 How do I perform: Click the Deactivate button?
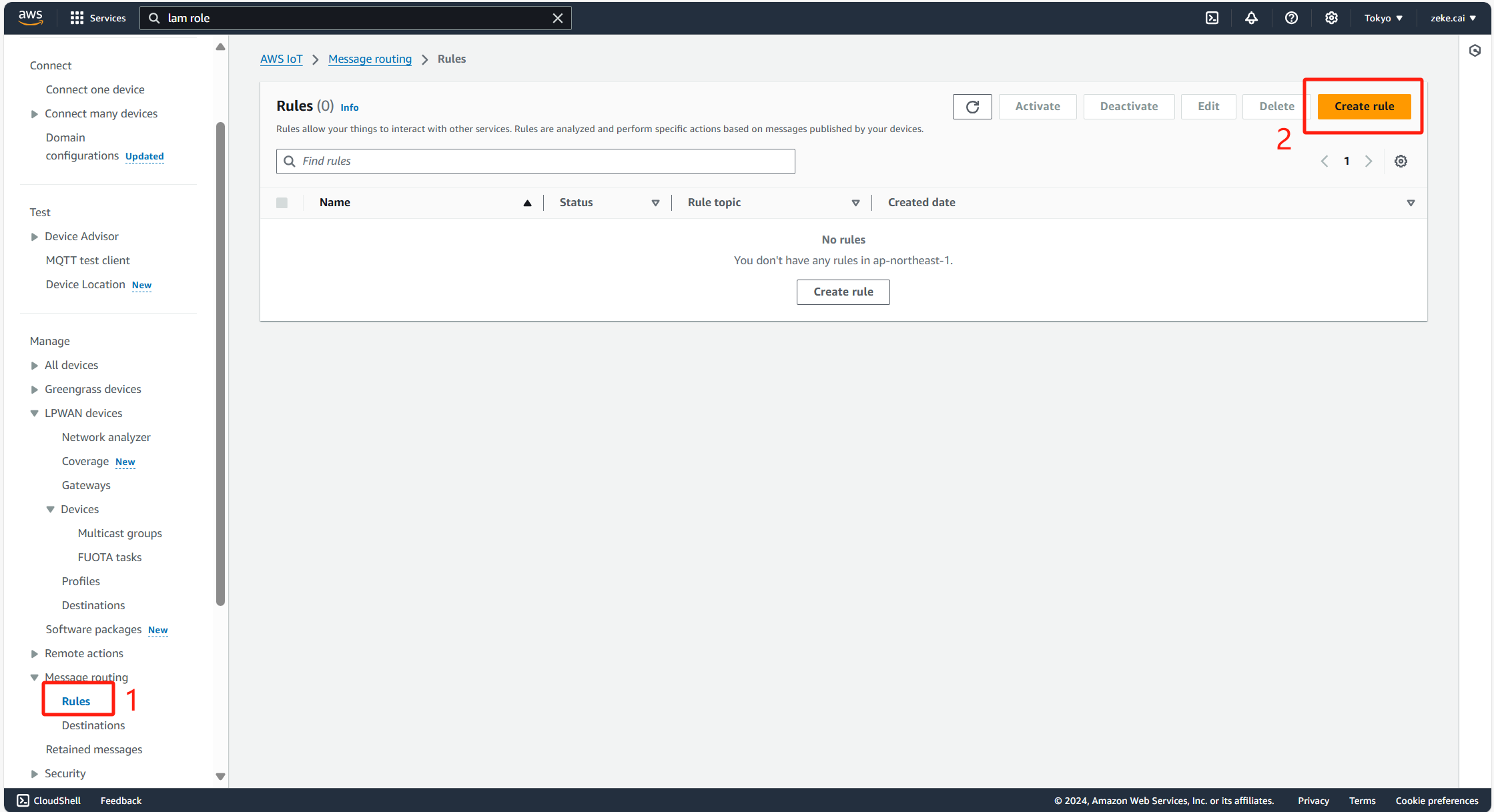1128,106
